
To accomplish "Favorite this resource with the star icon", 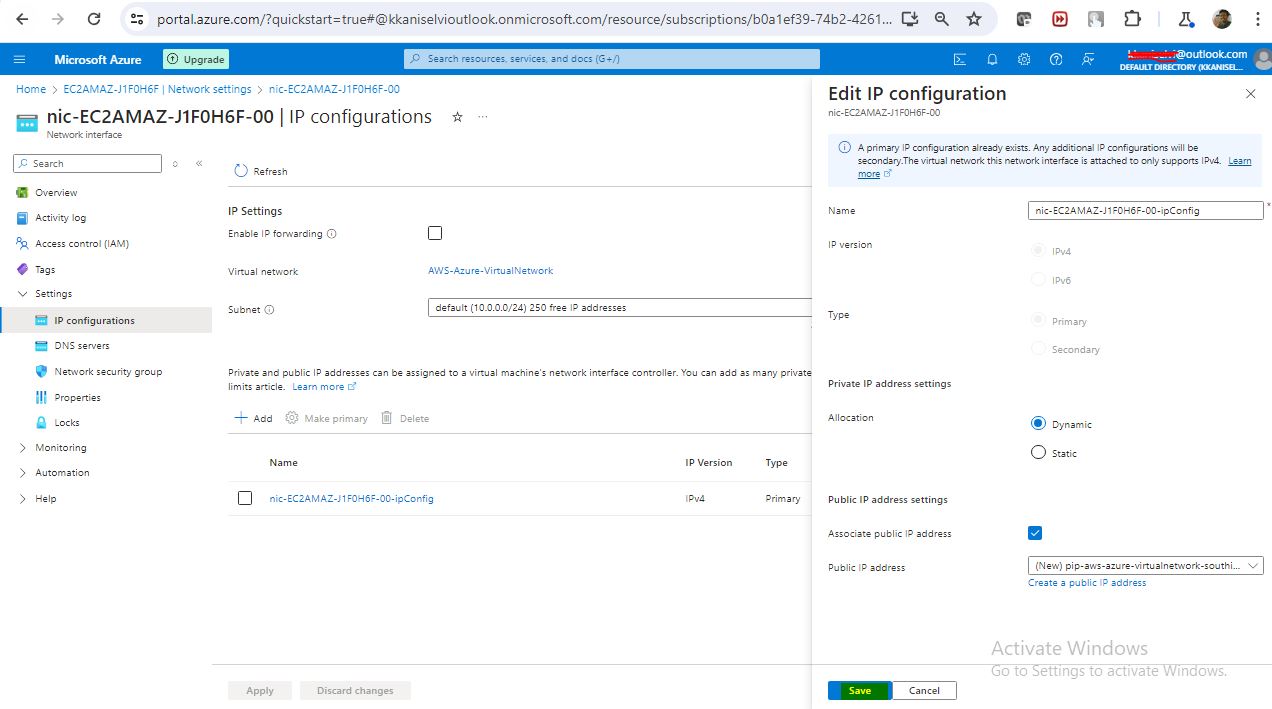I will (457, 117).
